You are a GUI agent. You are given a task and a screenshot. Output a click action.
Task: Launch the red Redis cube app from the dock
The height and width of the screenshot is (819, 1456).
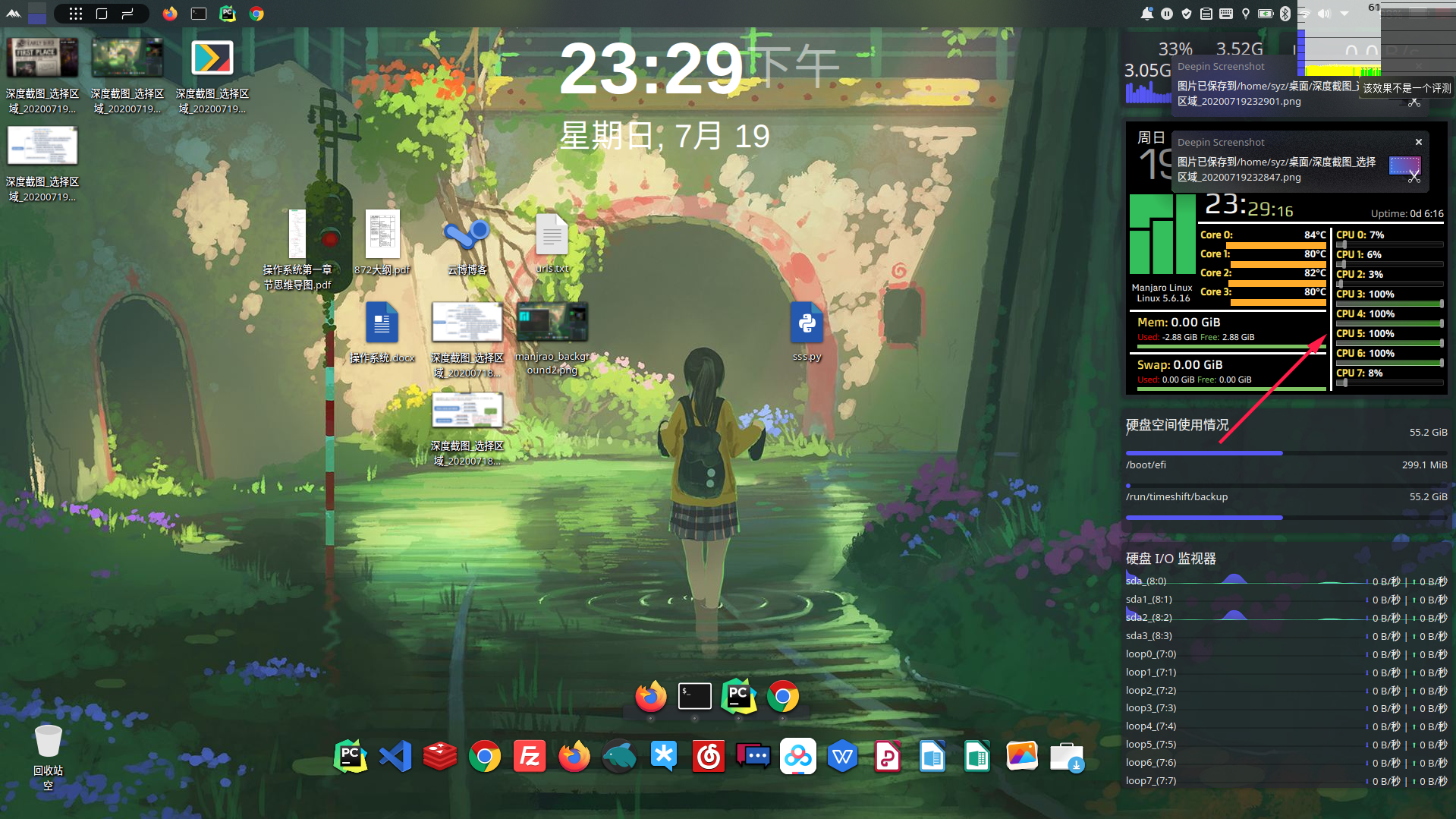tap(440, 756)
